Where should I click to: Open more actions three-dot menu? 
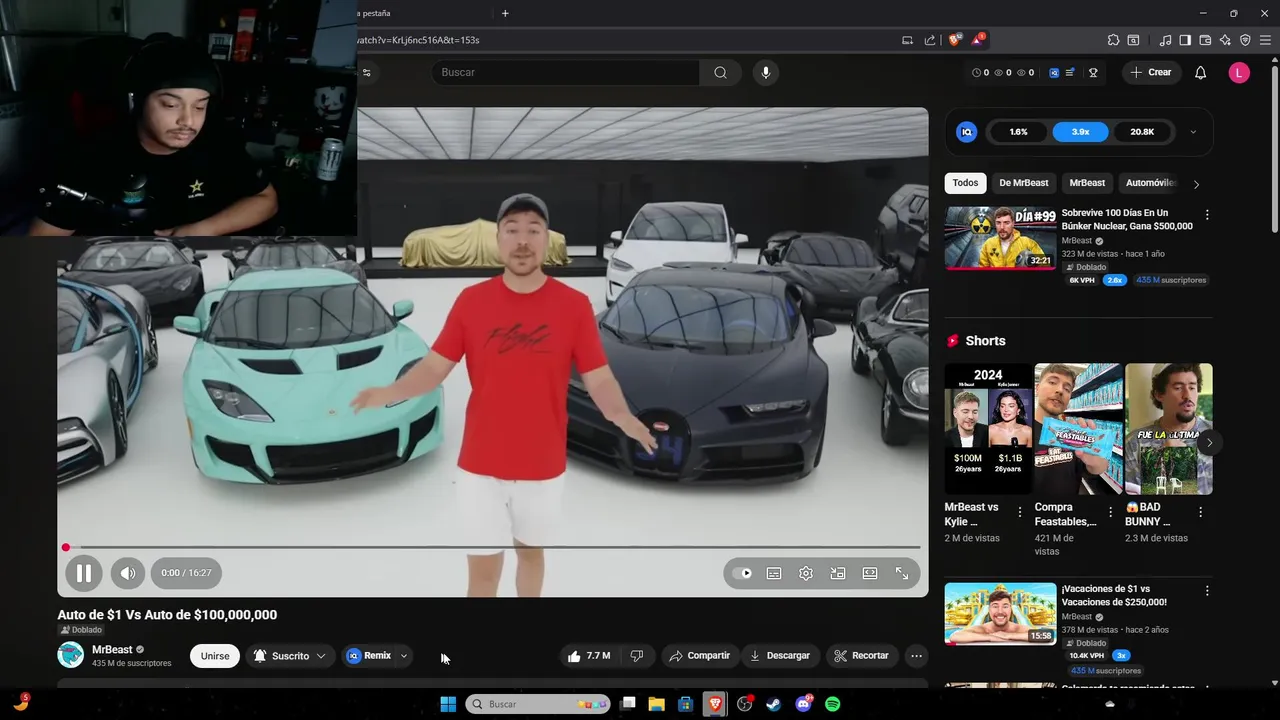(x=916, y=656)
